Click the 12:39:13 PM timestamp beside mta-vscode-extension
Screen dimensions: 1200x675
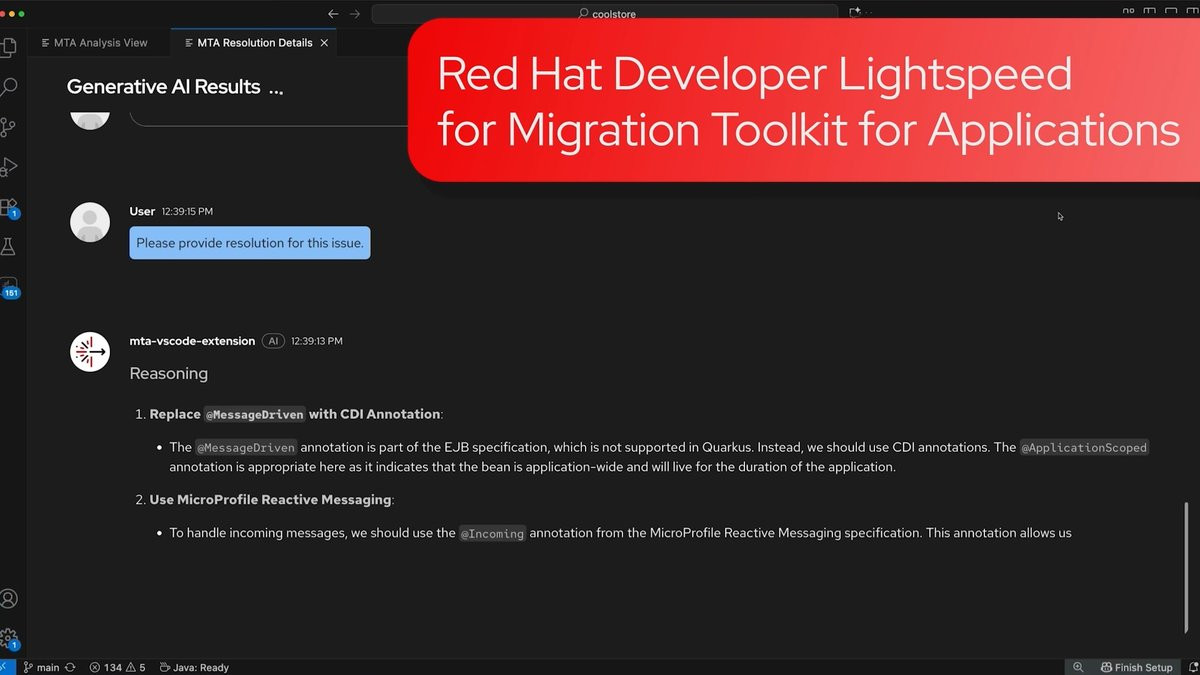pyautogui.click(x=316, y=341)
